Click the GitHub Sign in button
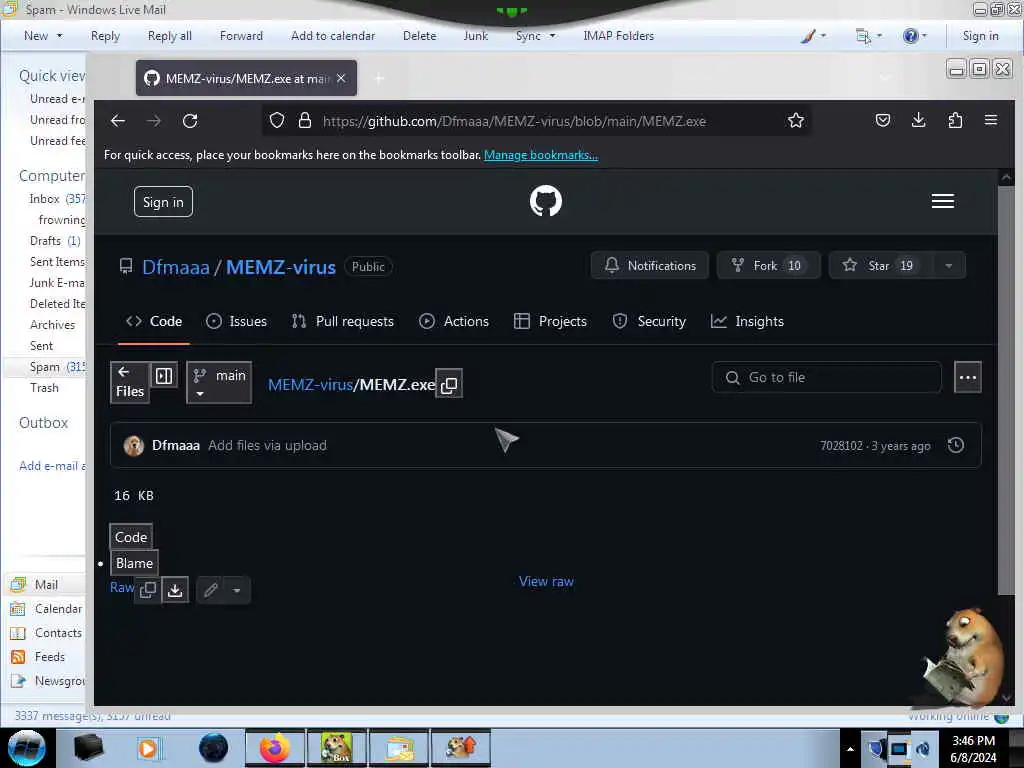 click(x=163, y=202)
